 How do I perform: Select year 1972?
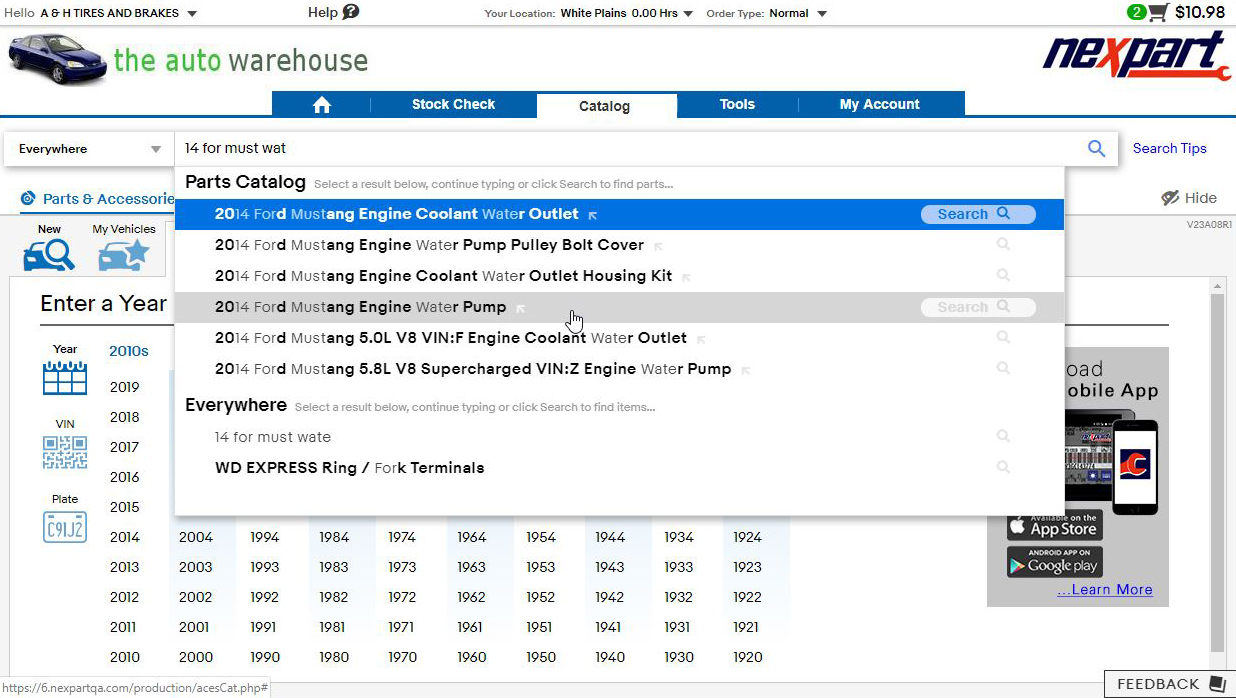[402, 597]
